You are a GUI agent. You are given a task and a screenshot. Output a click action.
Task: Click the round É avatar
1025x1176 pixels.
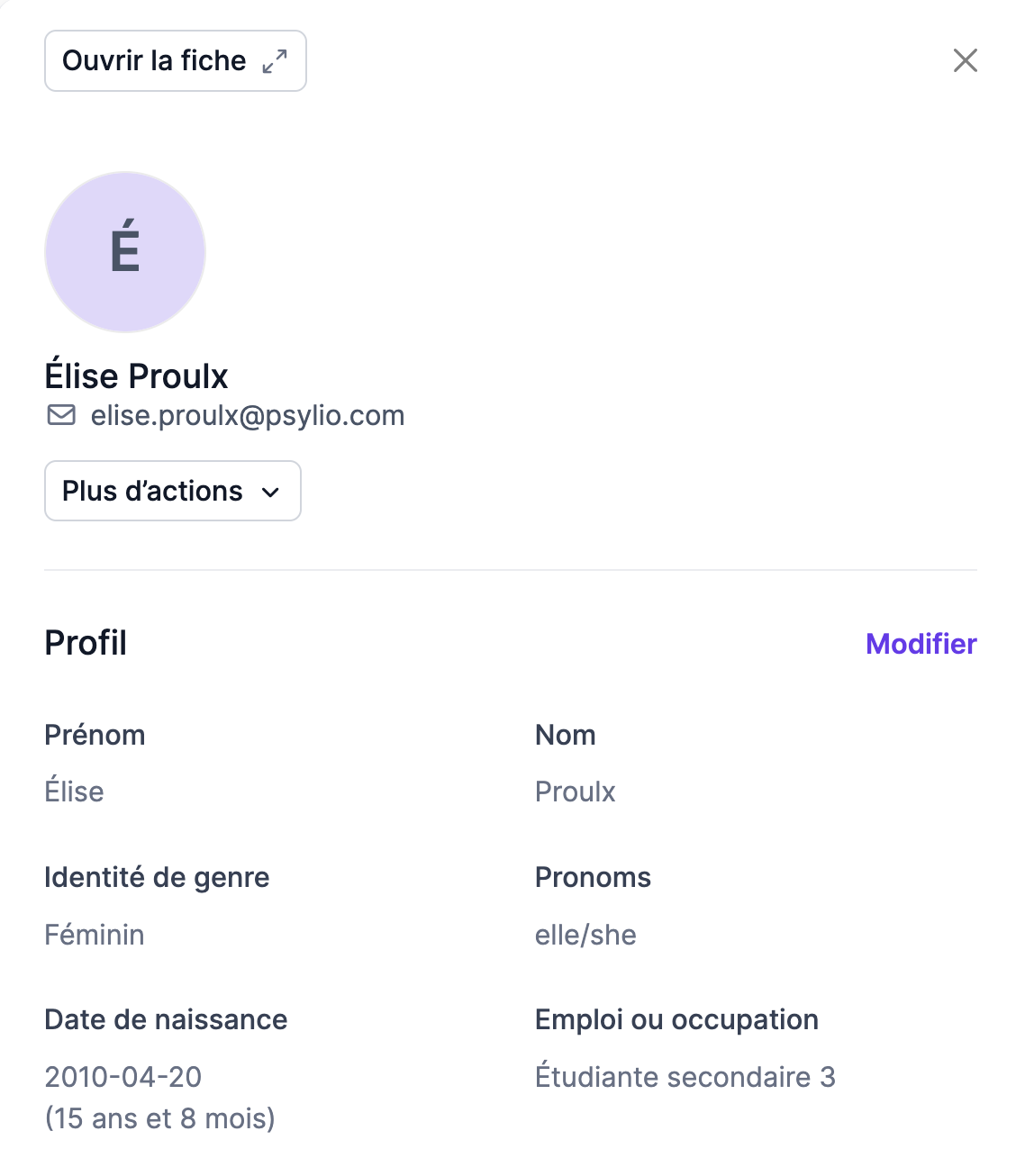point(125,252)
